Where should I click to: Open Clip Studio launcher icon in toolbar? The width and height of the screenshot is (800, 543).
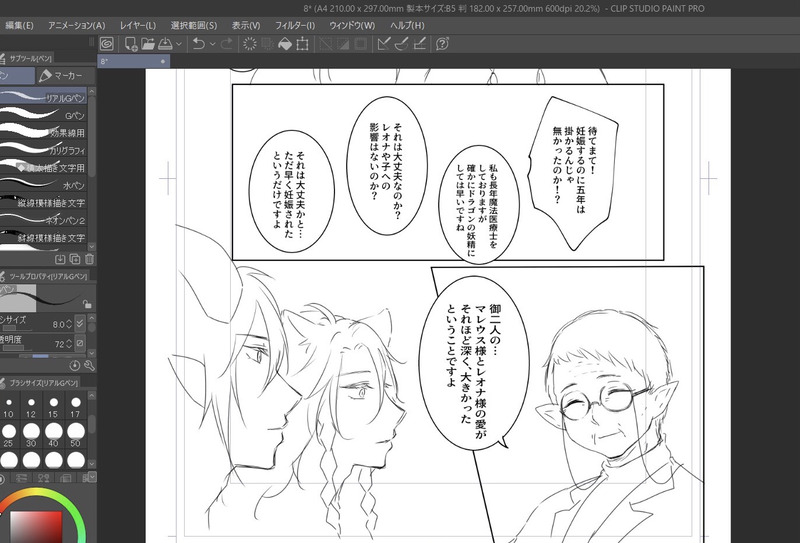point(107,44)
